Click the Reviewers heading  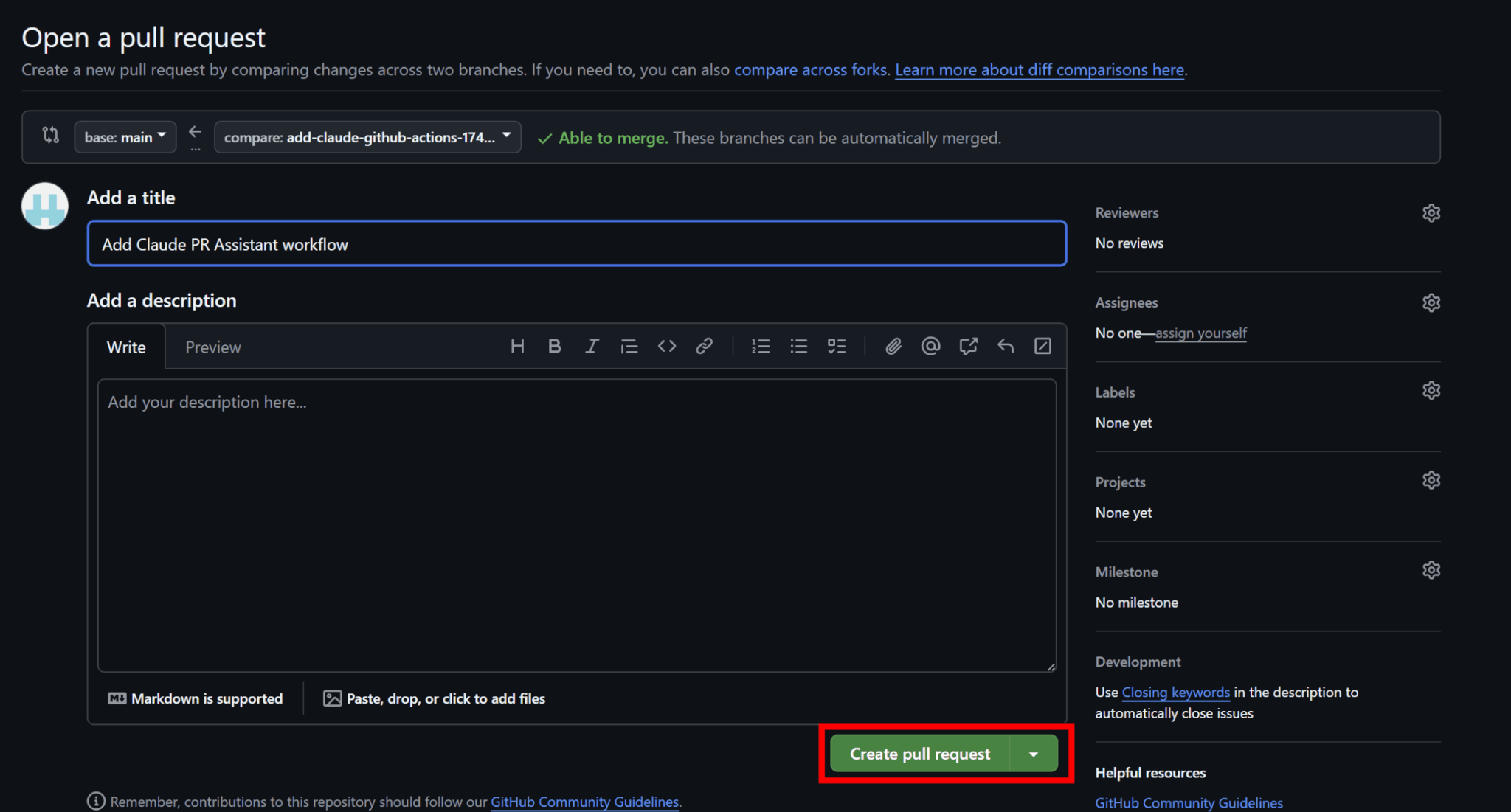(x=1127, y=213)
